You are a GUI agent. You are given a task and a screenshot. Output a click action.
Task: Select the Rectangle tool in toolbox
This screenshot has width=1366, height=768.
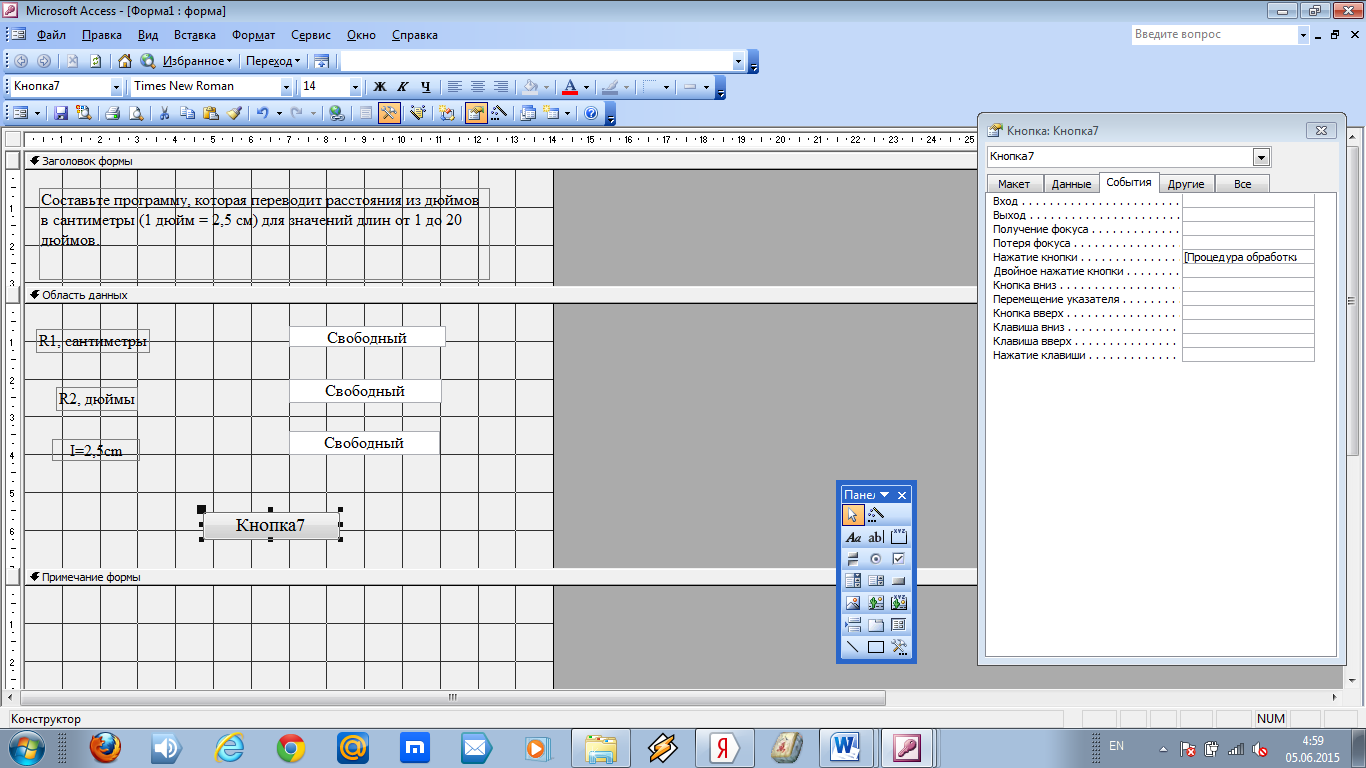(x=876, y=647)
